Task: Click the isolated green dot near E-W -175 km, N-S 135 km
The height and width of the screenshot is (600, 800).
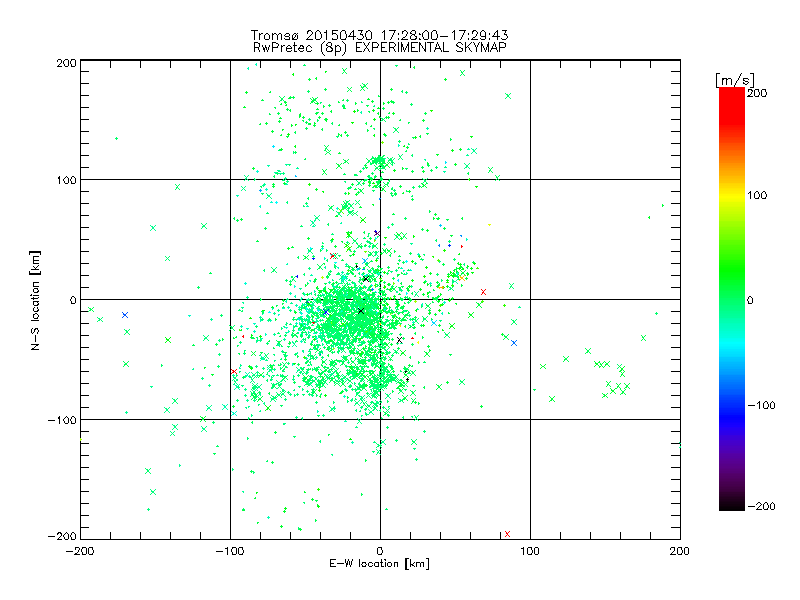Action: click(116, 138)
